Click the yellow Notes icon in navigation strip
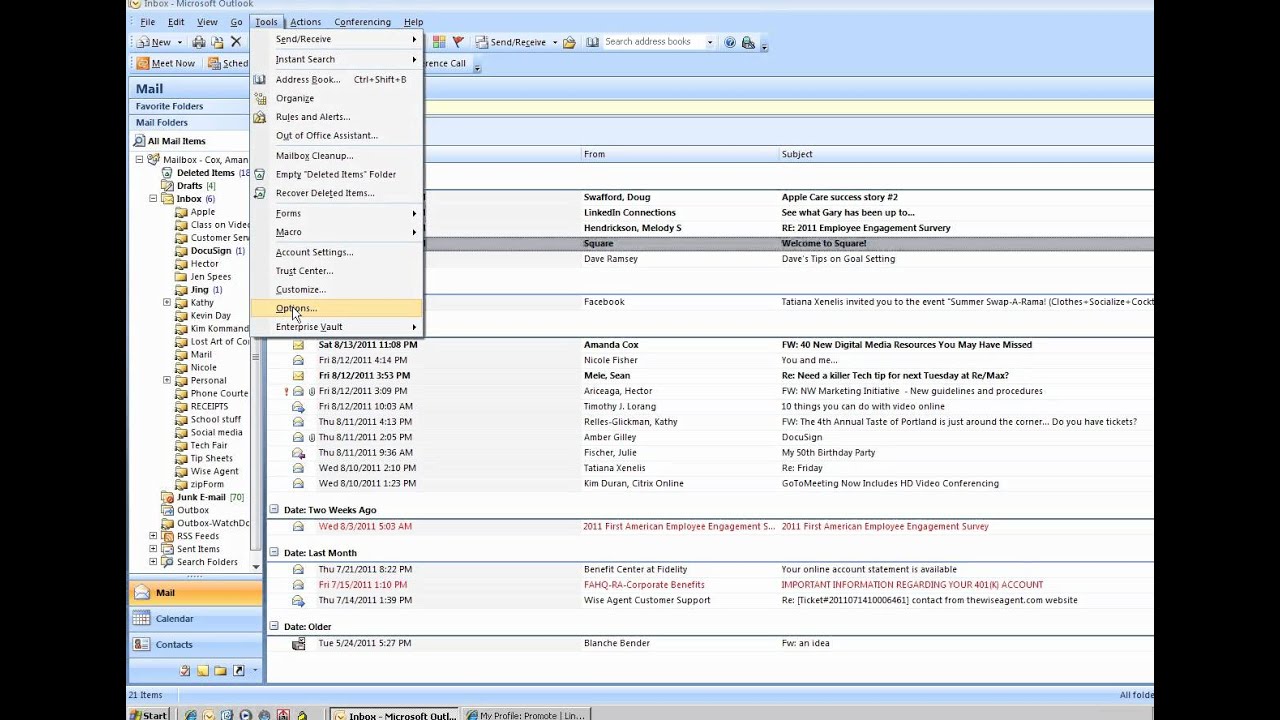The image size is (1280, 720). (203, 670)
